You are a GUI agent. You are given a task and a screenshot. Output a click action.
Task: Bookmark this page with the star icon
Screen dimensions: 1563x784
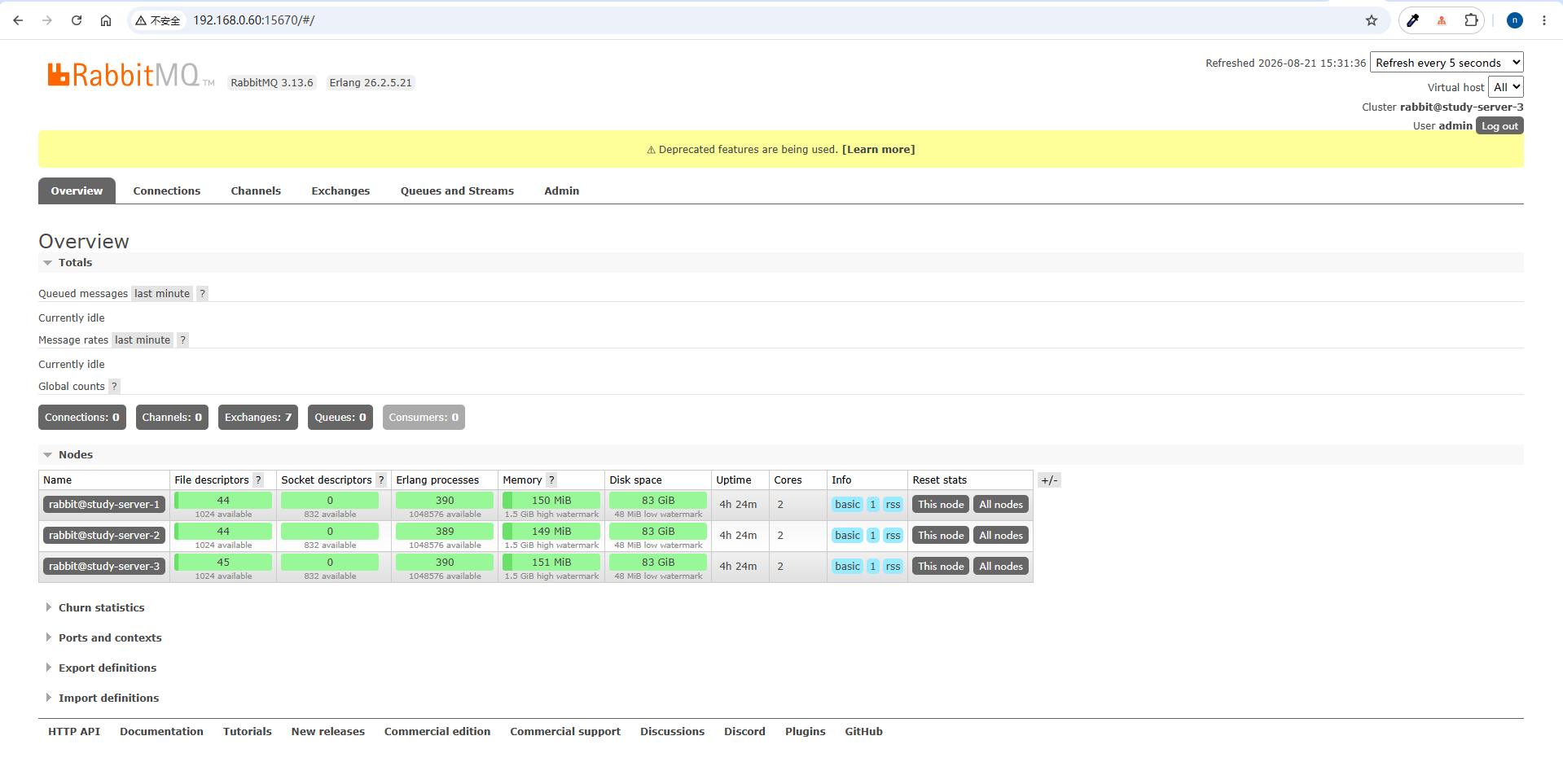(1372, 20)
